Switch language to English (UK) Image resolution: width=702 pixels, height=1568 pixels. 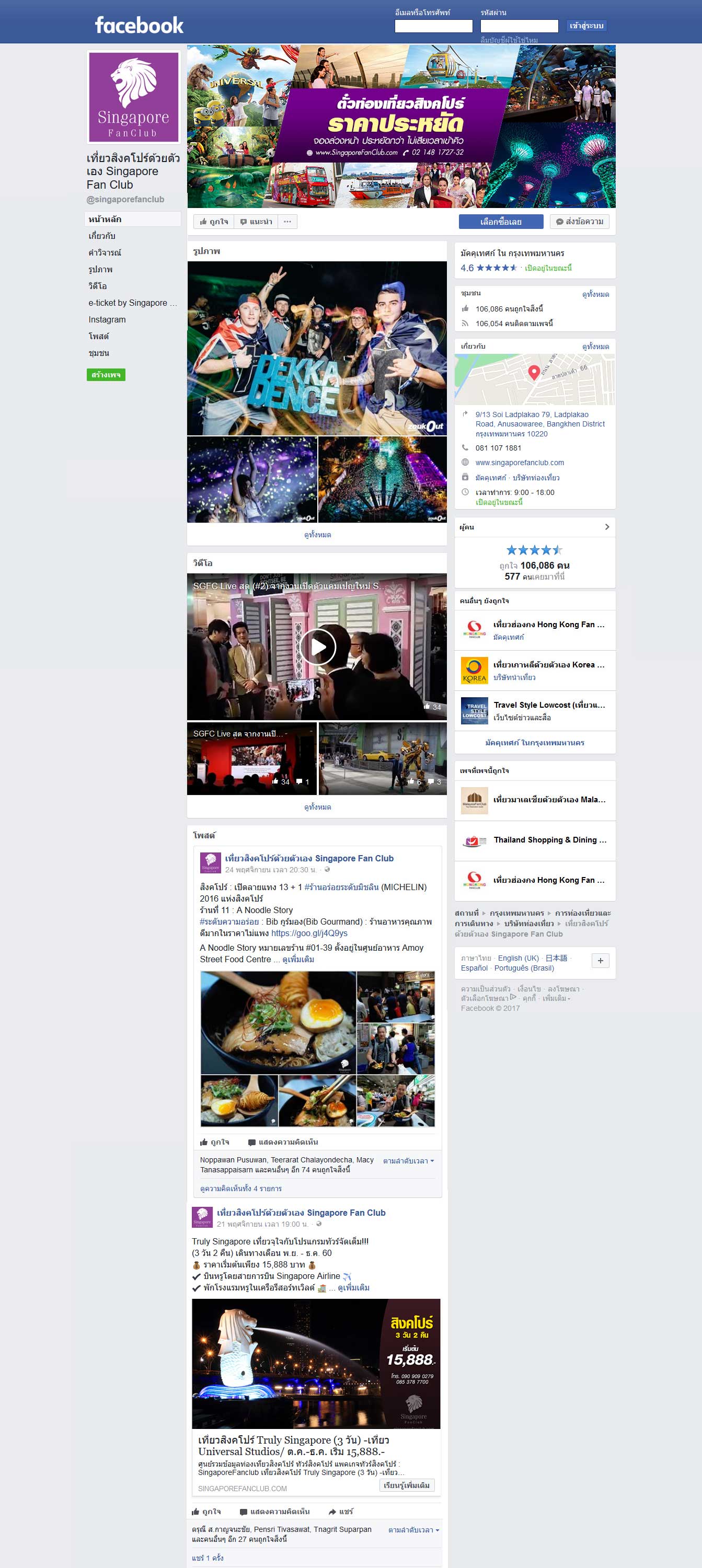[518, 958]
